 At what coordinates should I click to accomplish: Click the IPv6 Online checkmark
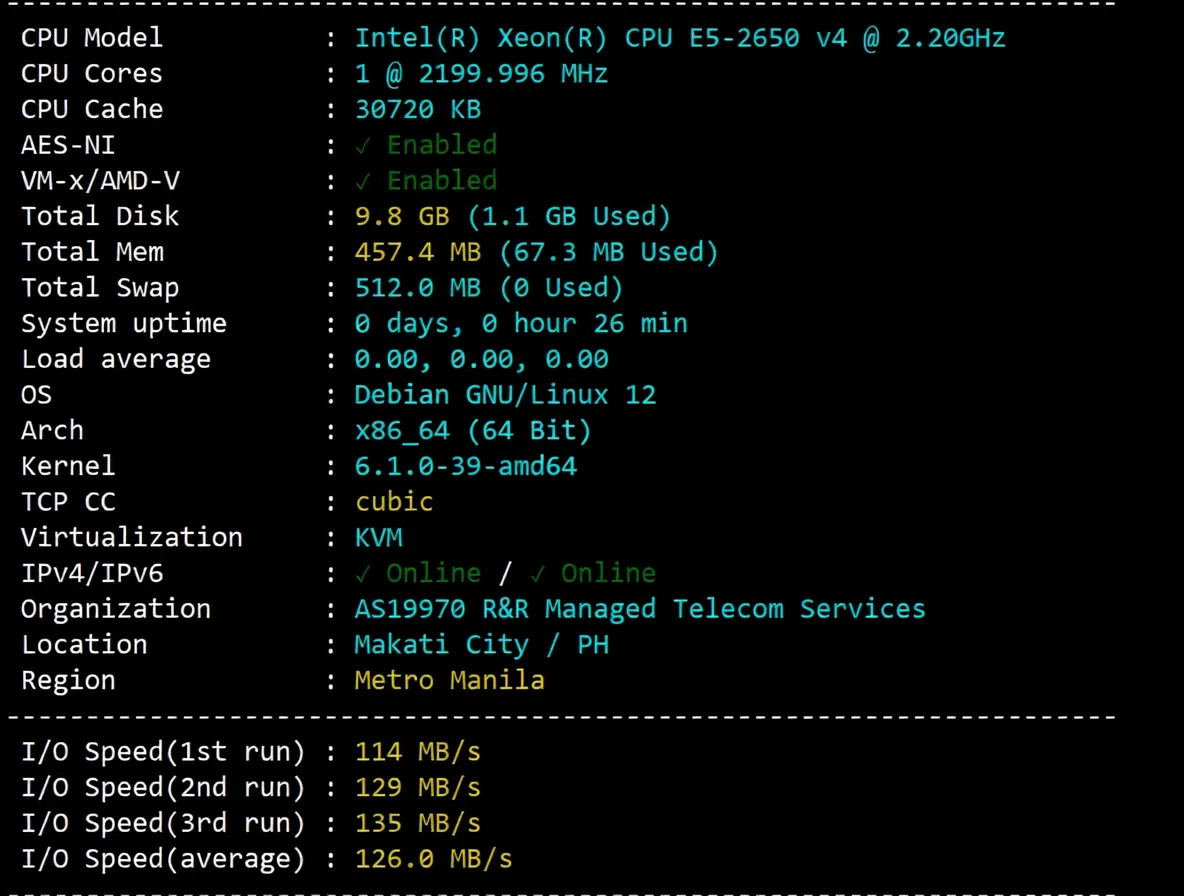pos(539,574)
